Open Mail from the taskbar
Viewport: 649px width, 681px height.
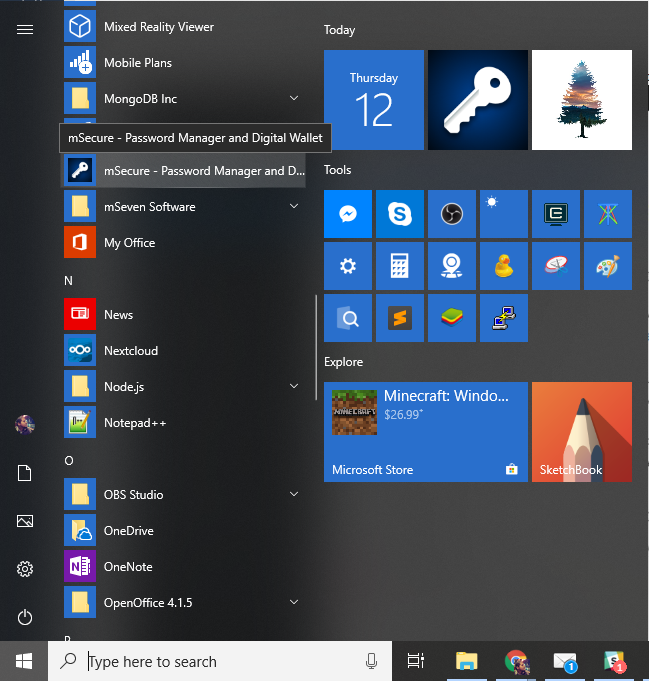(x=565, y=661)
